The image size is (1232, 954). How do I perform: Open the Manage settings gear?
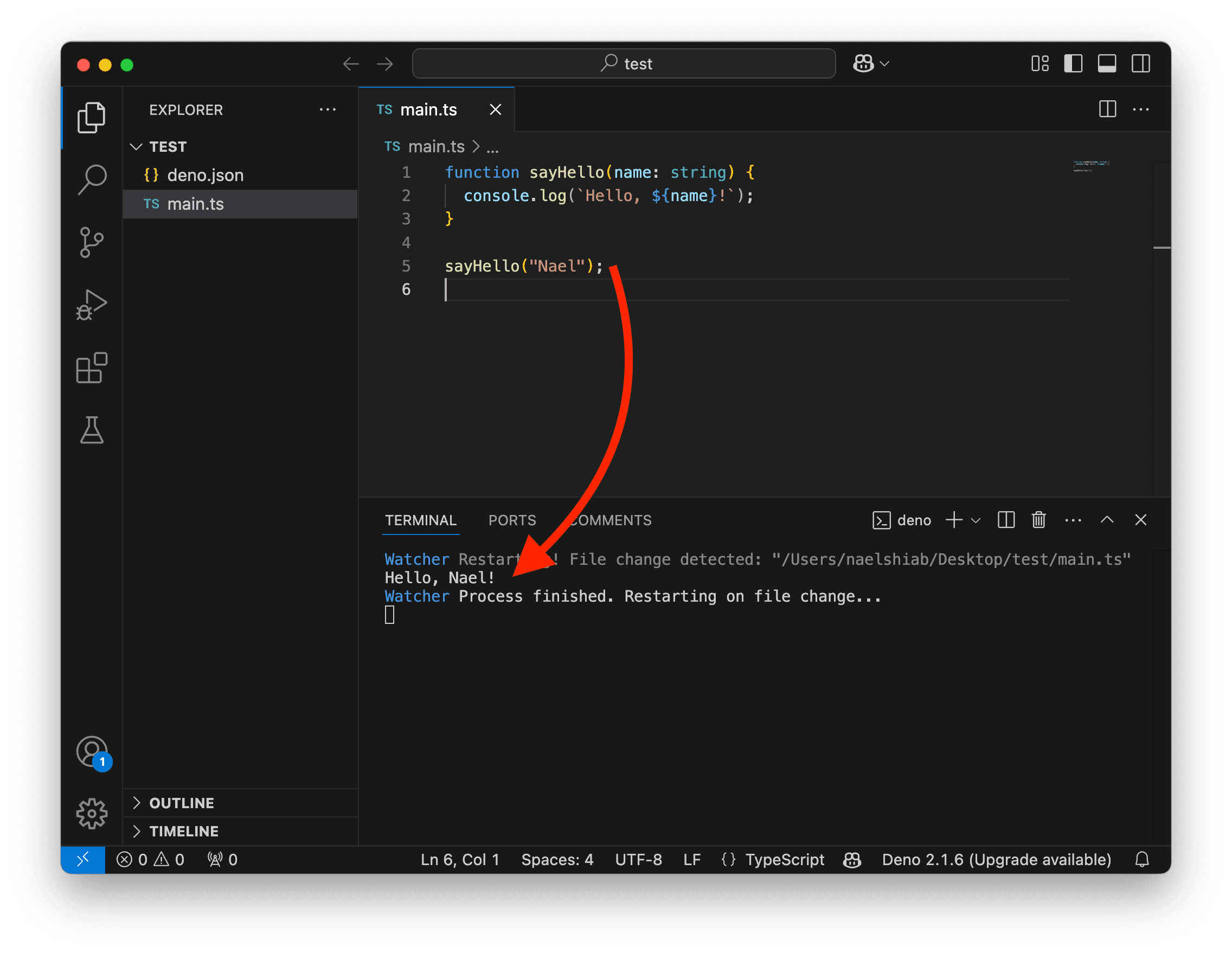[x=92, y=814]
